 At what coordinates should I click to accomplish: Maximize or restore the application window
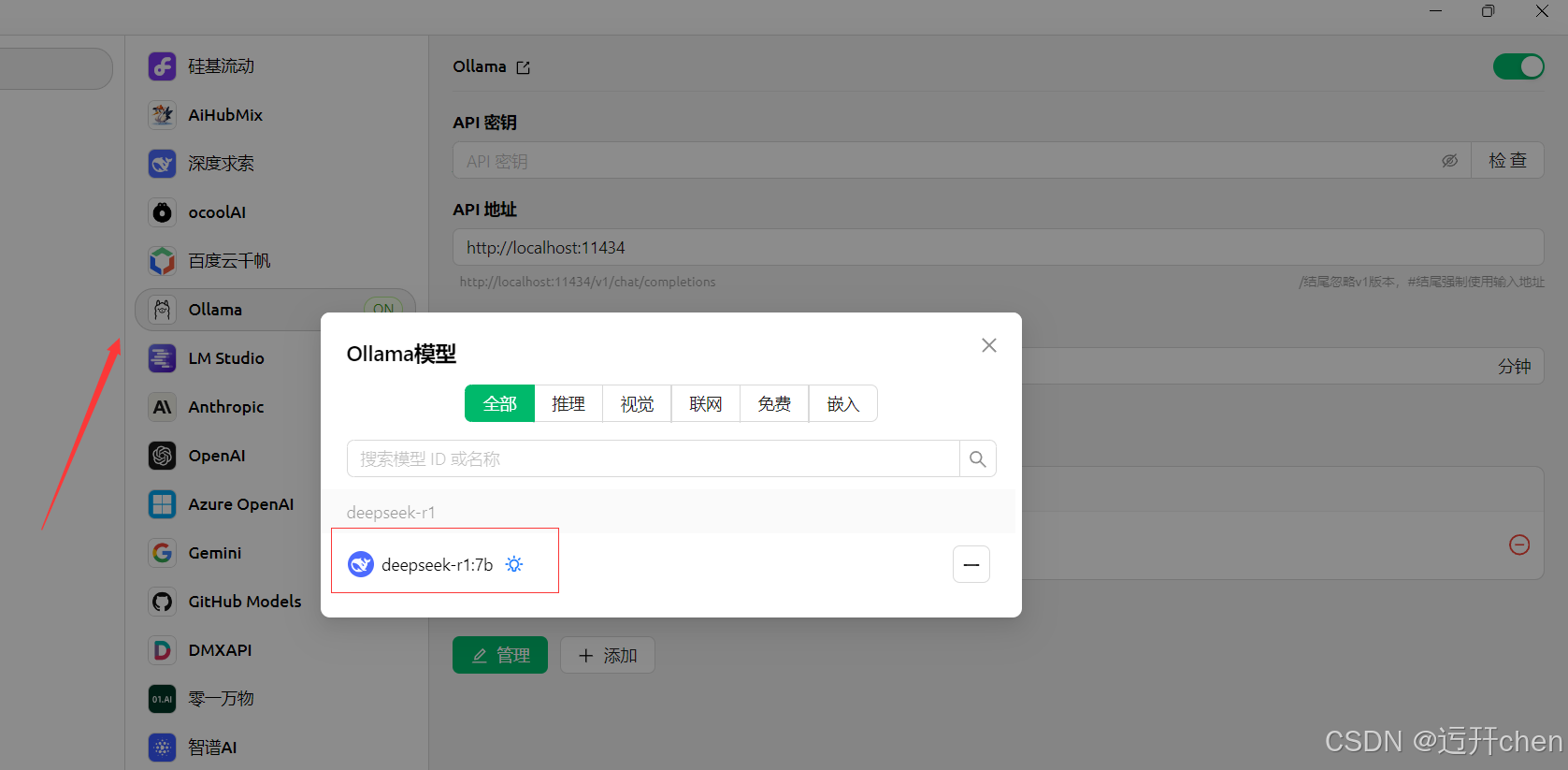pyautogui.click(x=1488, y=11)
